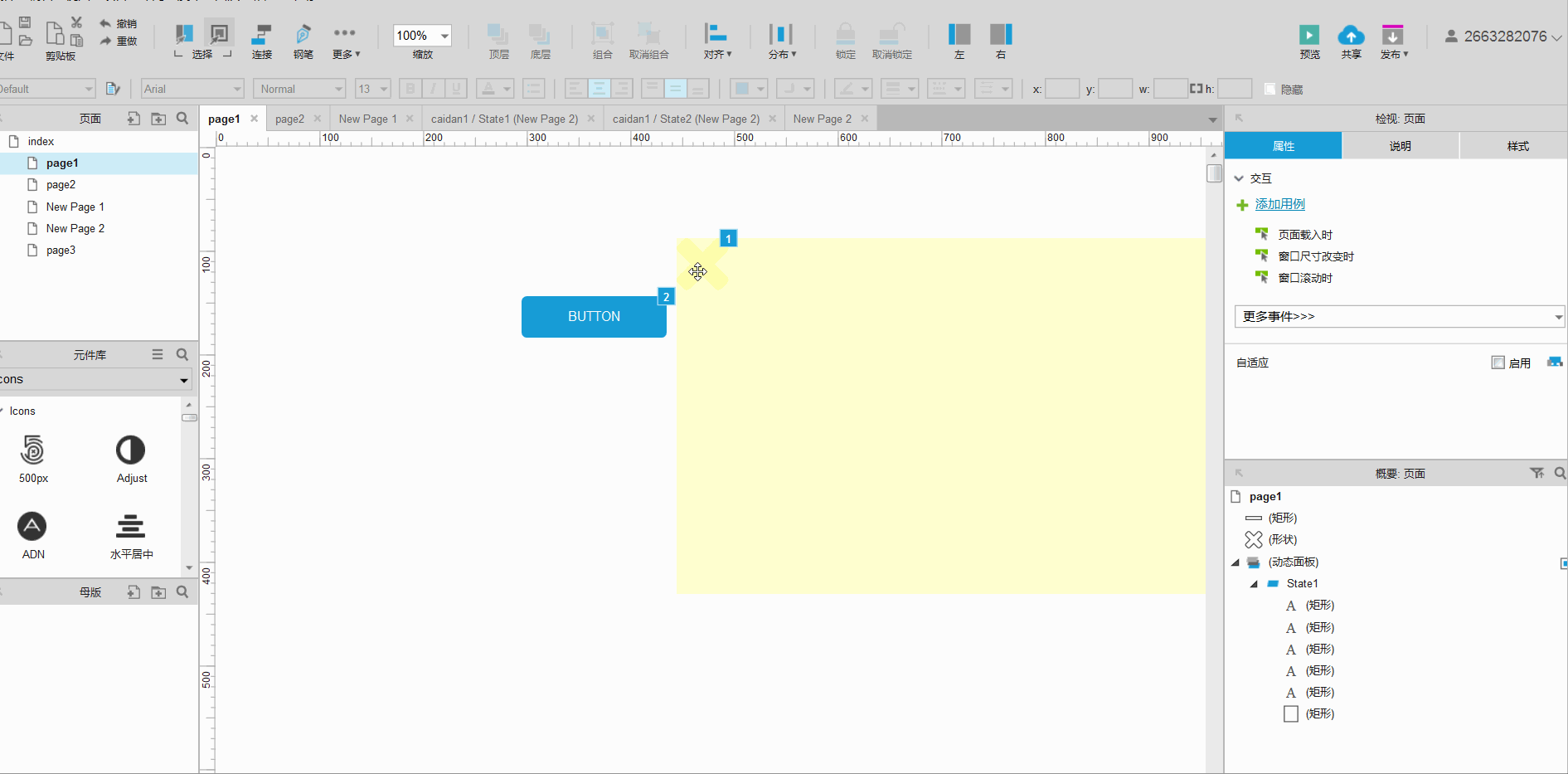
Task: Collapse the State1 outline node
Action: click(x=1254, y=584)
